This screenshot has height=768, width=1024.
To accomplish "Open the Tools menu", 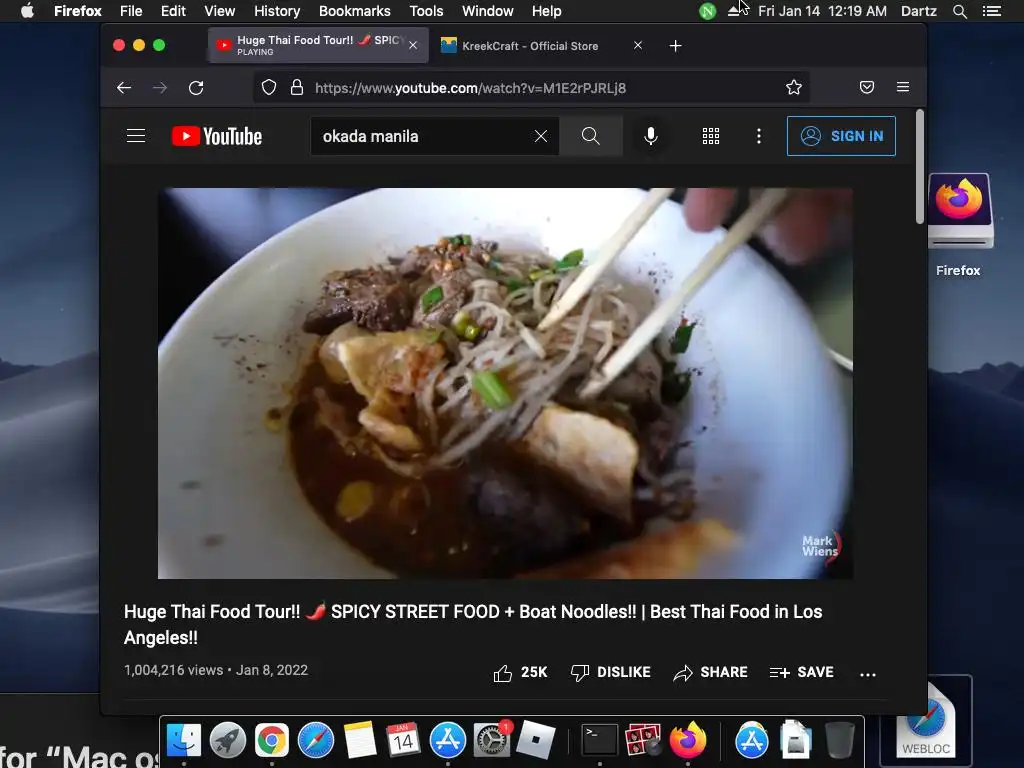I will tap(426, 11).
